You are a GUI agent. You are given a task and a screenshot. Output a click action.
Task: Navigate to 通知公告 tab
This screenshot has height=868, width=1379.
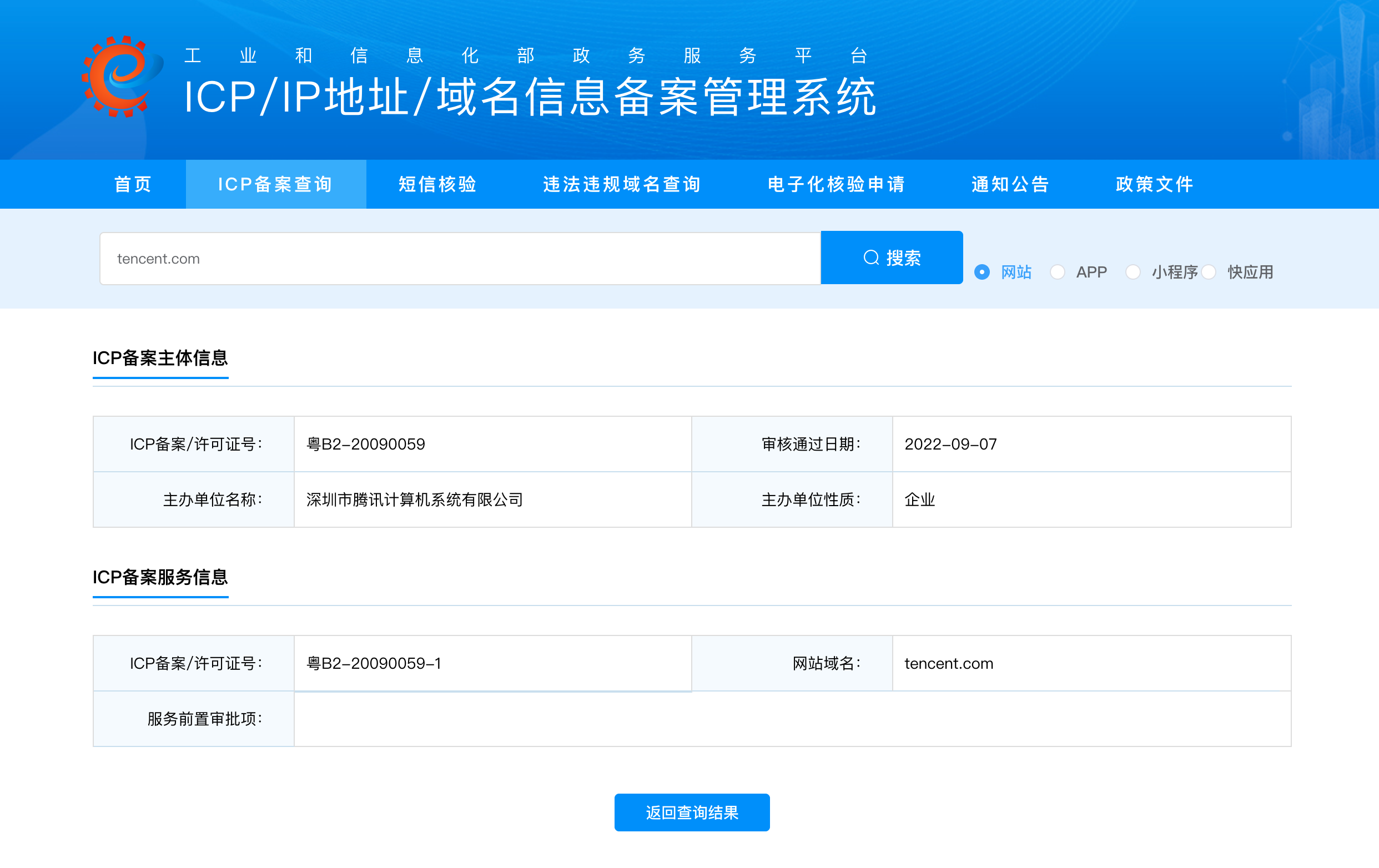(1010, 184)
